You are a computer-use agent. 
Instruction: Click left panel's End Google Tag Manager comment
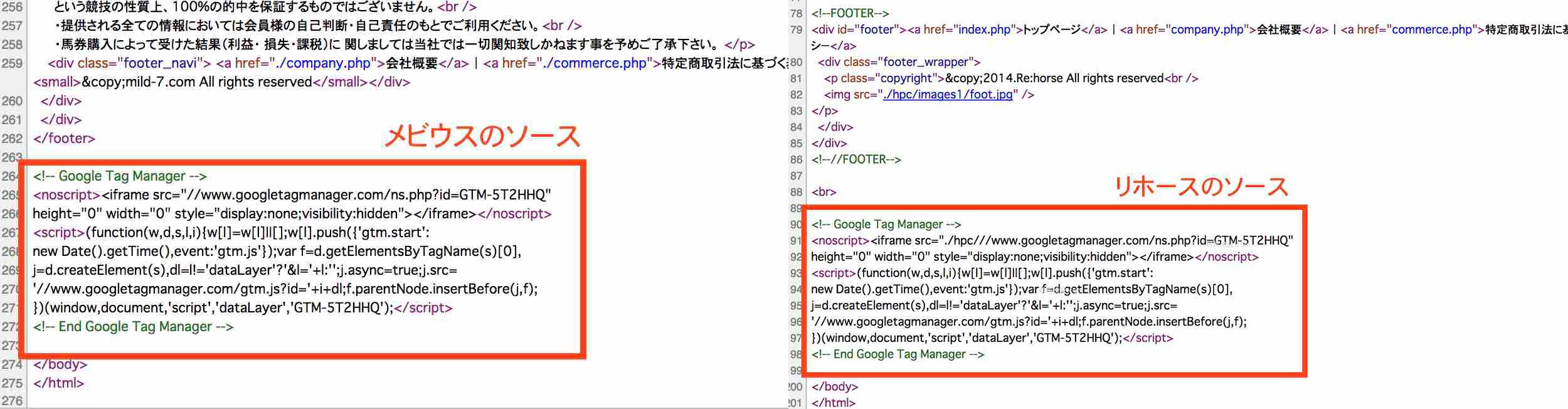click(133, 327)
